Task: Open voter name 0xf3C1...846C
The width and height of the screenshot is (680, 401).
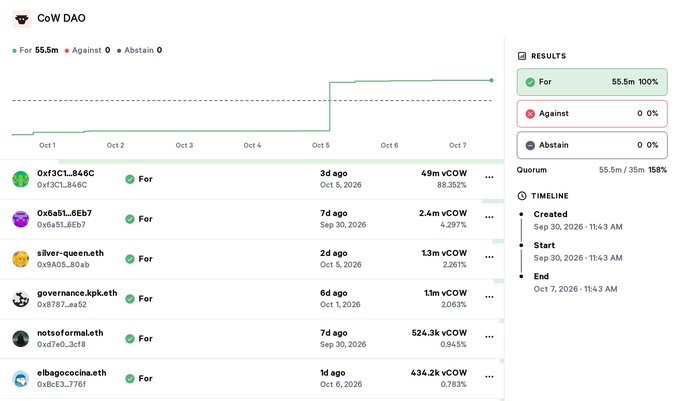Action: [x=65, y=173]
